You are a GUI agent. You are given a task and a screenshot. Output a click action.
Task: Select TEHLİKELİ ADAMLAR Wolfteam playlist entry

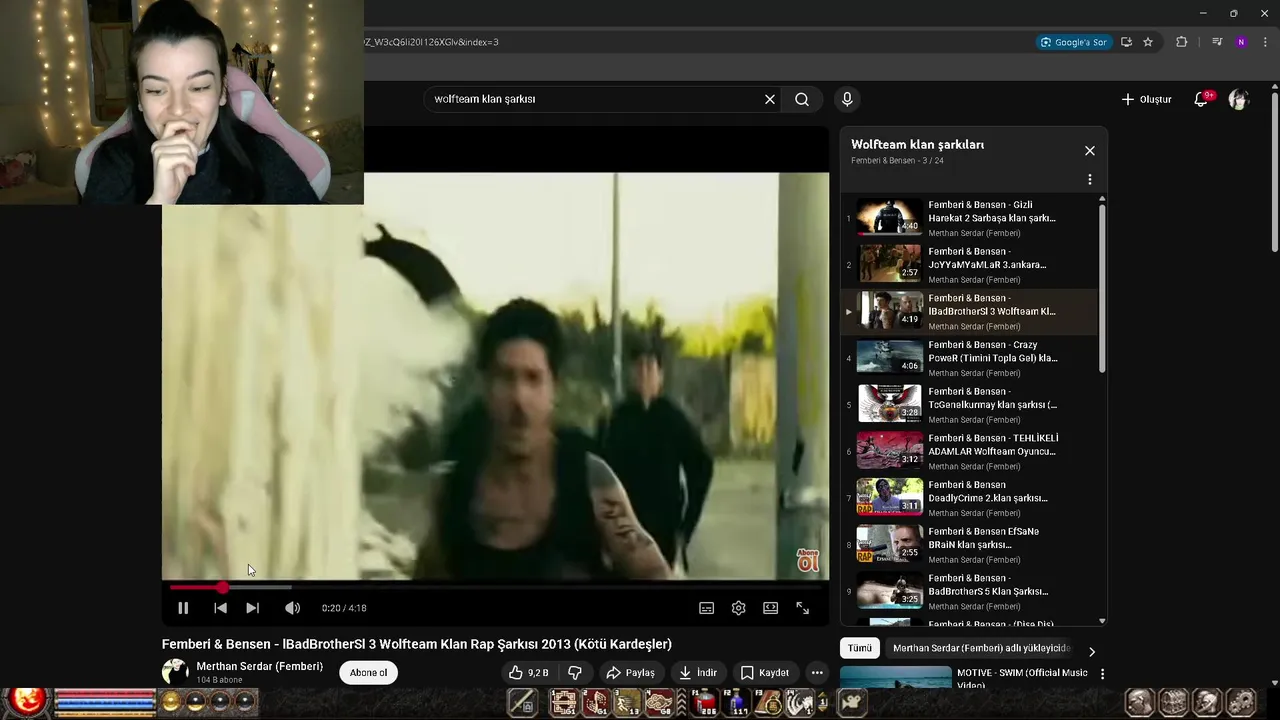[970, 451]
